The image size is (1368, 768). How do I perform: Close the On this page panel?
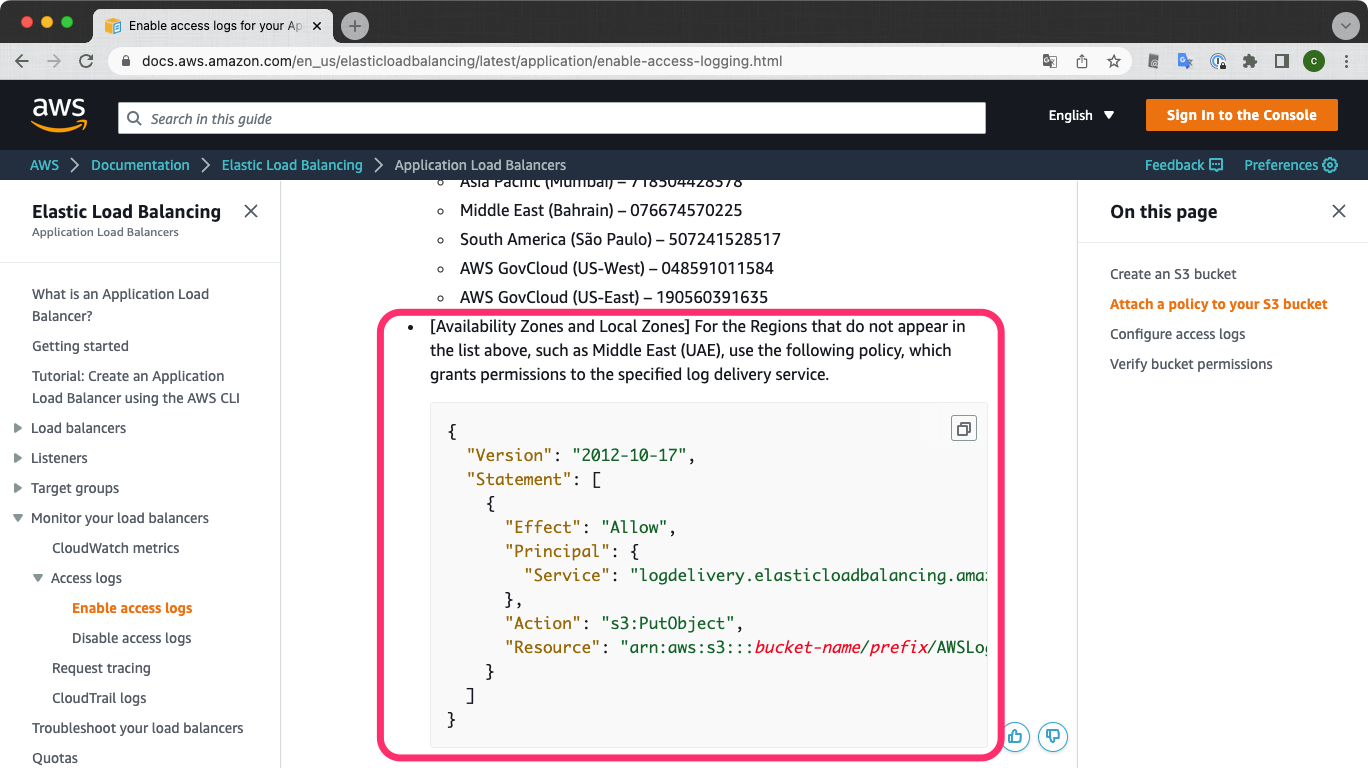[1339, 211]
